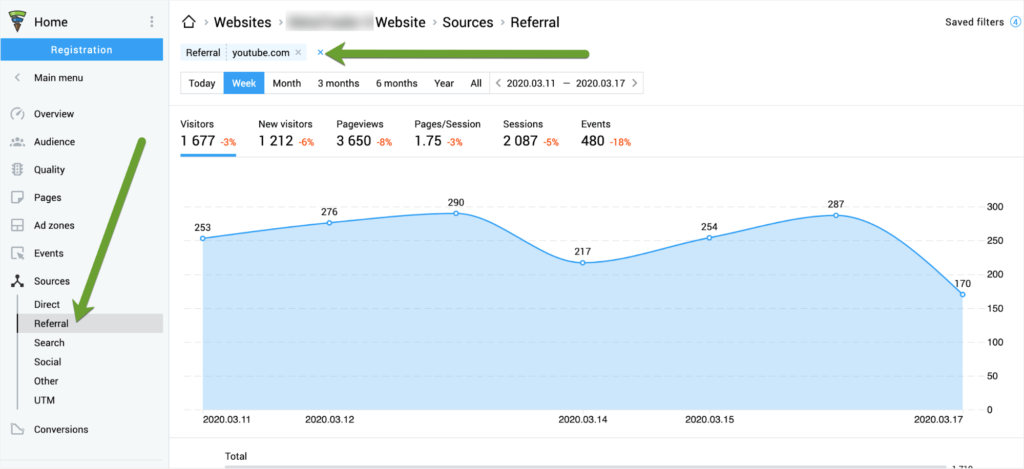Viewport: 1024px width, 469px height.
Task: Click the Audience people icon
Action: 18,142
